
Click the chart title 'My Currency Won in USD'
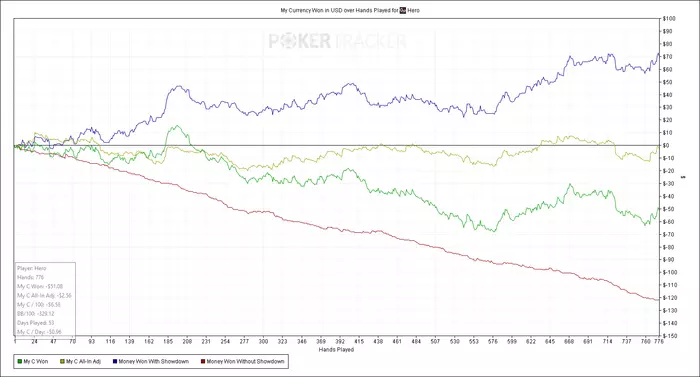[x=311, y=10]
